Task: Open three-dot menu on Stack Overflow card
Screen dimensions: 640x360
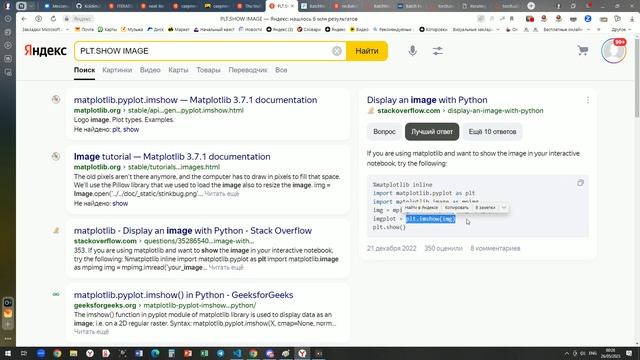Action: 588,100
